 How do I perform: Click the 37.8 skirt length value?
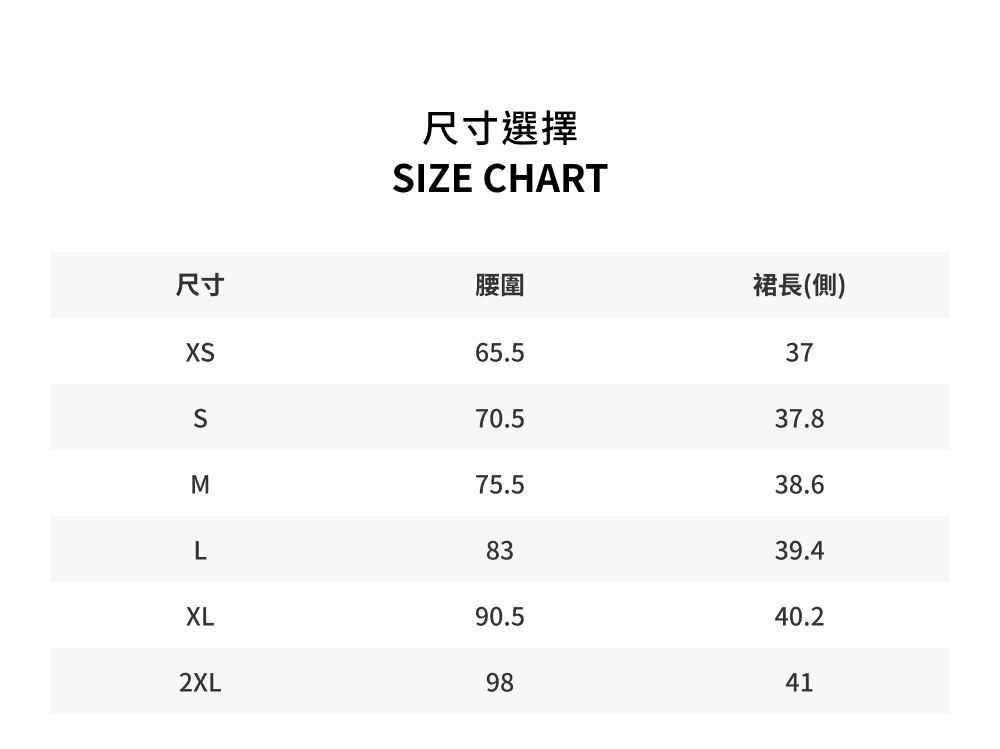(x=799, y=419)
